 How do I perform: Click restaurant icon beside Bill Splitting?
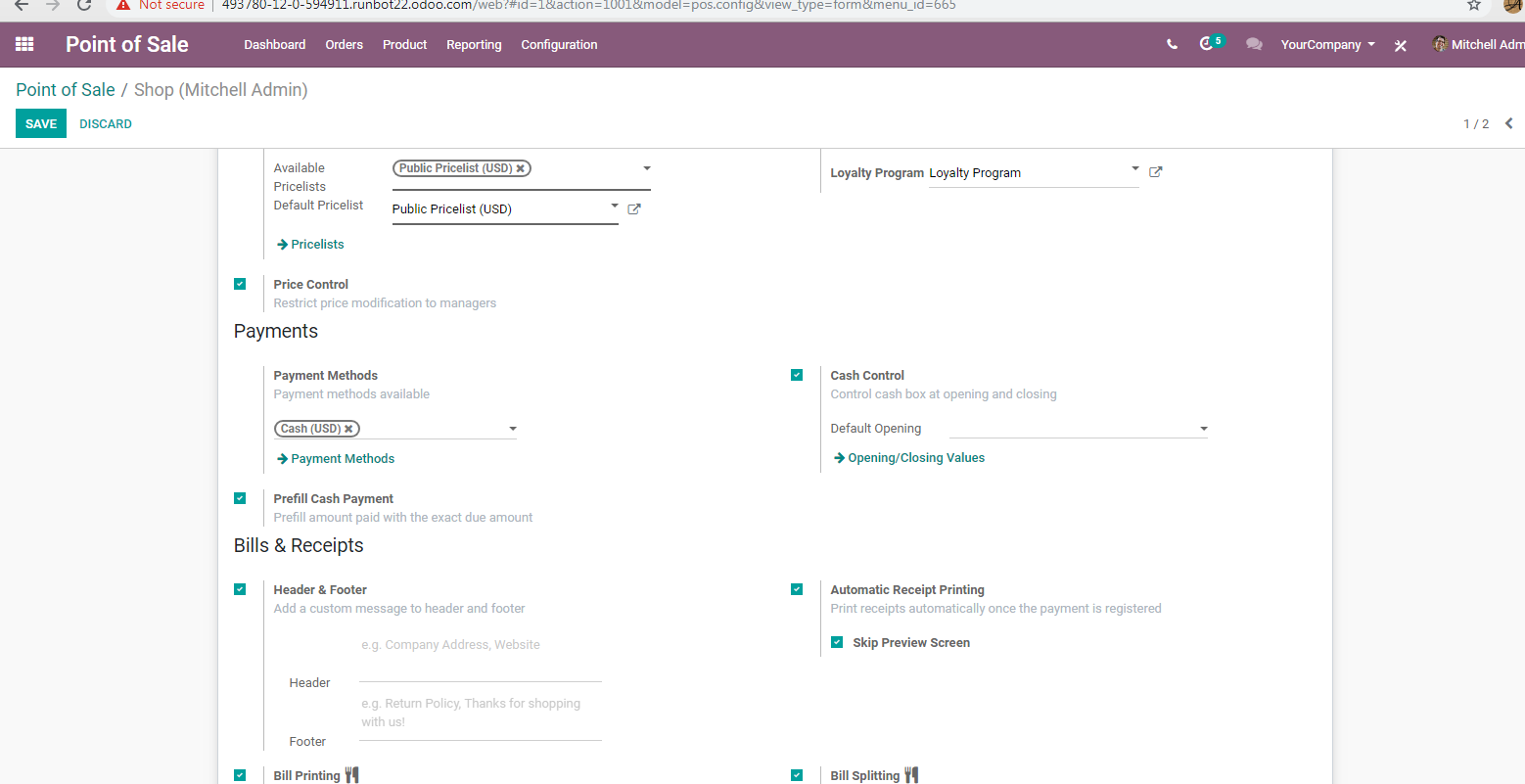(x=911, y=775)
